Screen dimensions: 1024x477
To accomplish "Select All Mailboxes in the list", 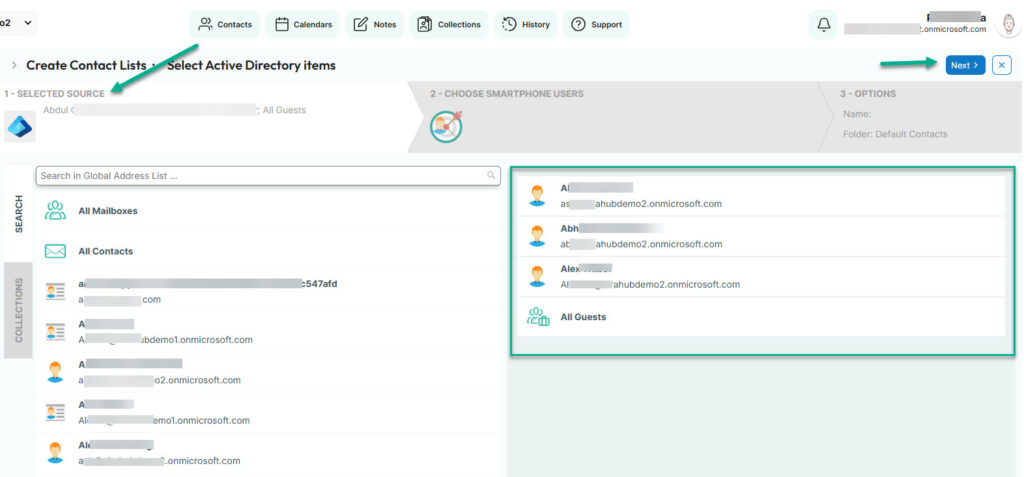I will 270,211.
